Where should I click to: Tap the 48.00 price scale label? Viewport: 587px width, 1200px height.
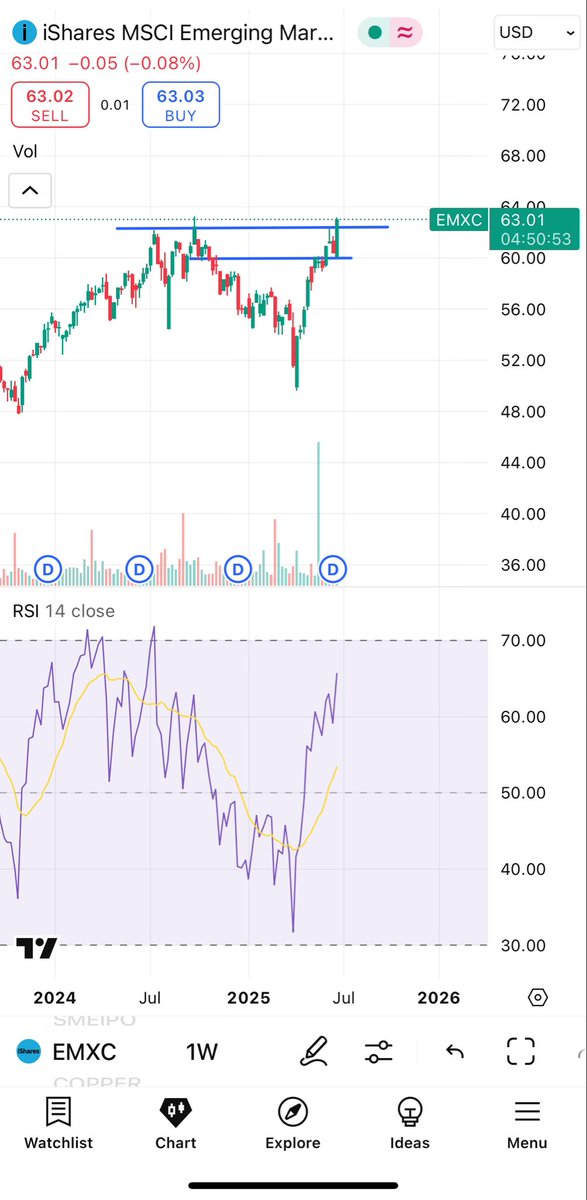521,411
